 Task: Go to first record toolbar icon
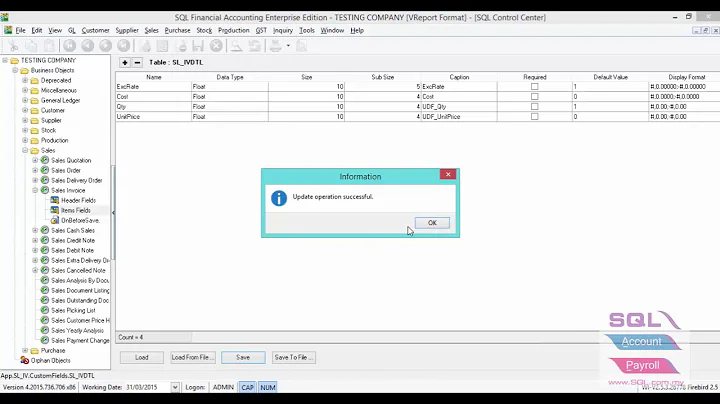(69, 46)
